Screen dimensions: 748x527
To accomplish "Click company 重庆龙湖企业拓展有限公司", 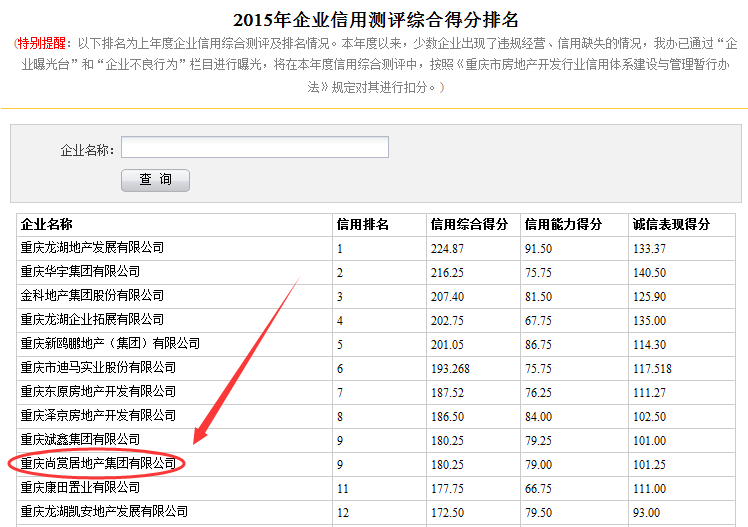I will pos(92,320).
